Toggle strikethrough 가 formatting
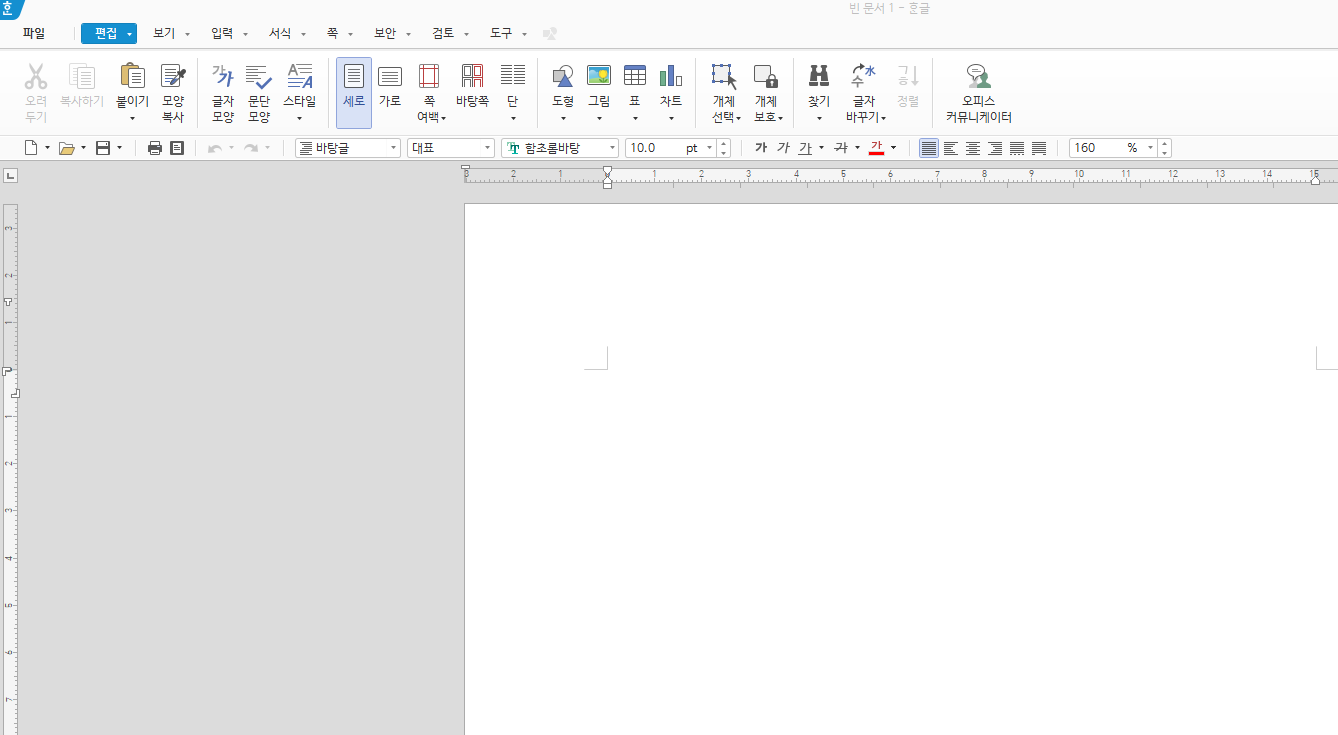1338x735 pixels. [841, 148]
